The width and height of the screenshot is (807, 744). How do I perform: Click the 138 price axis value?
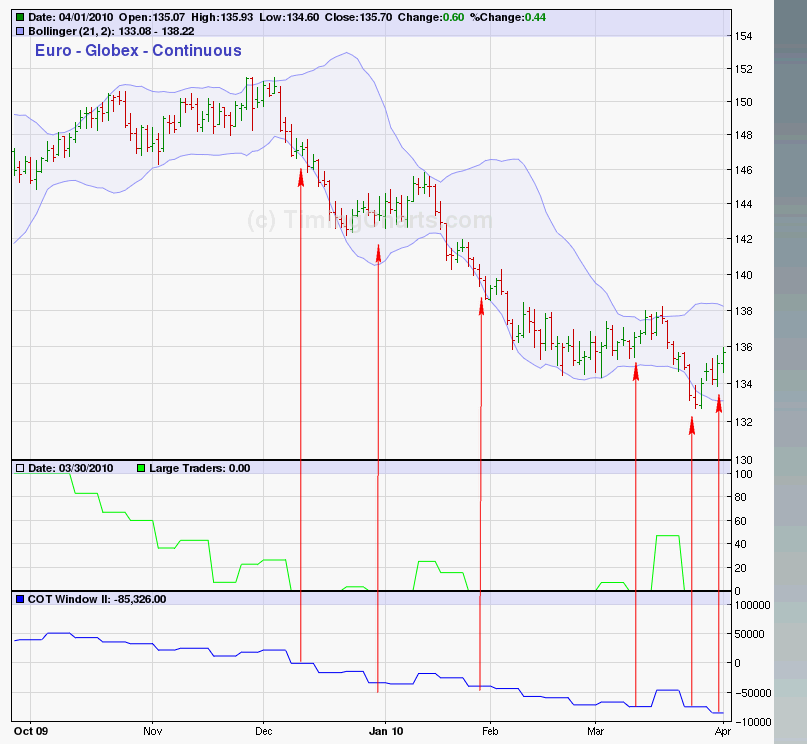(x=743, y=311)
